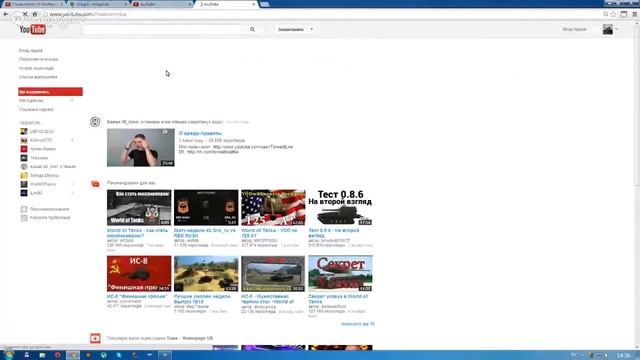The width and height of the screenshot is (640, 360).
Task: Open the 'Секрет успеха в World of Tanks' title
Action: click(338, 299)
